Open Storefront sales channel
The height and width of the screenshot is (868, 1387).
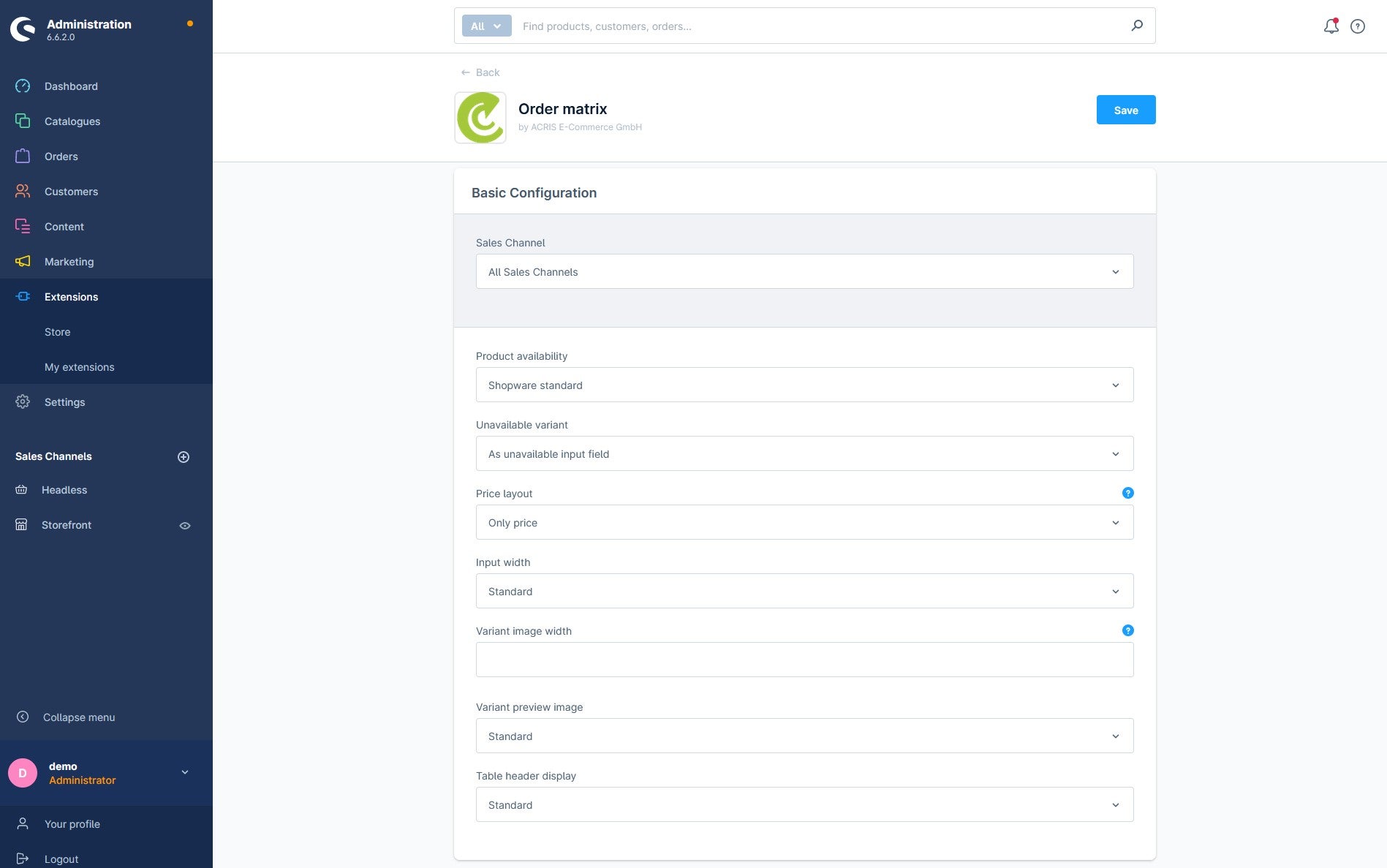pyautogui.click(x=67, y=525)
